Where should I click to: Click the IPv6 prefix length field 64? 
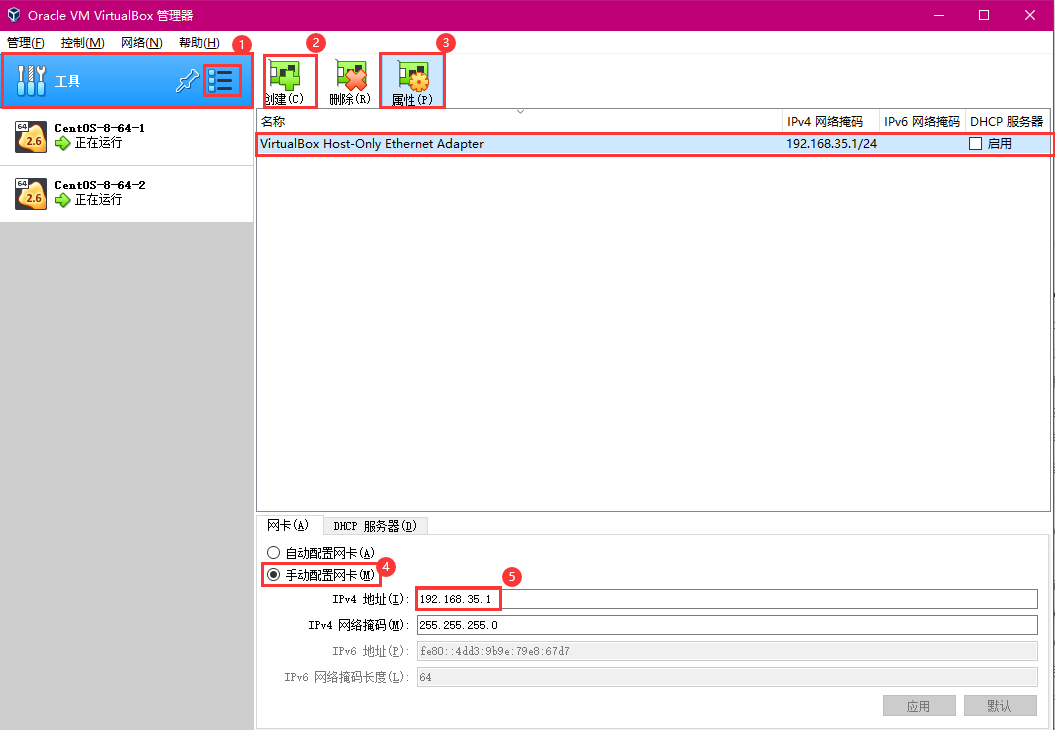pos(727,677)
